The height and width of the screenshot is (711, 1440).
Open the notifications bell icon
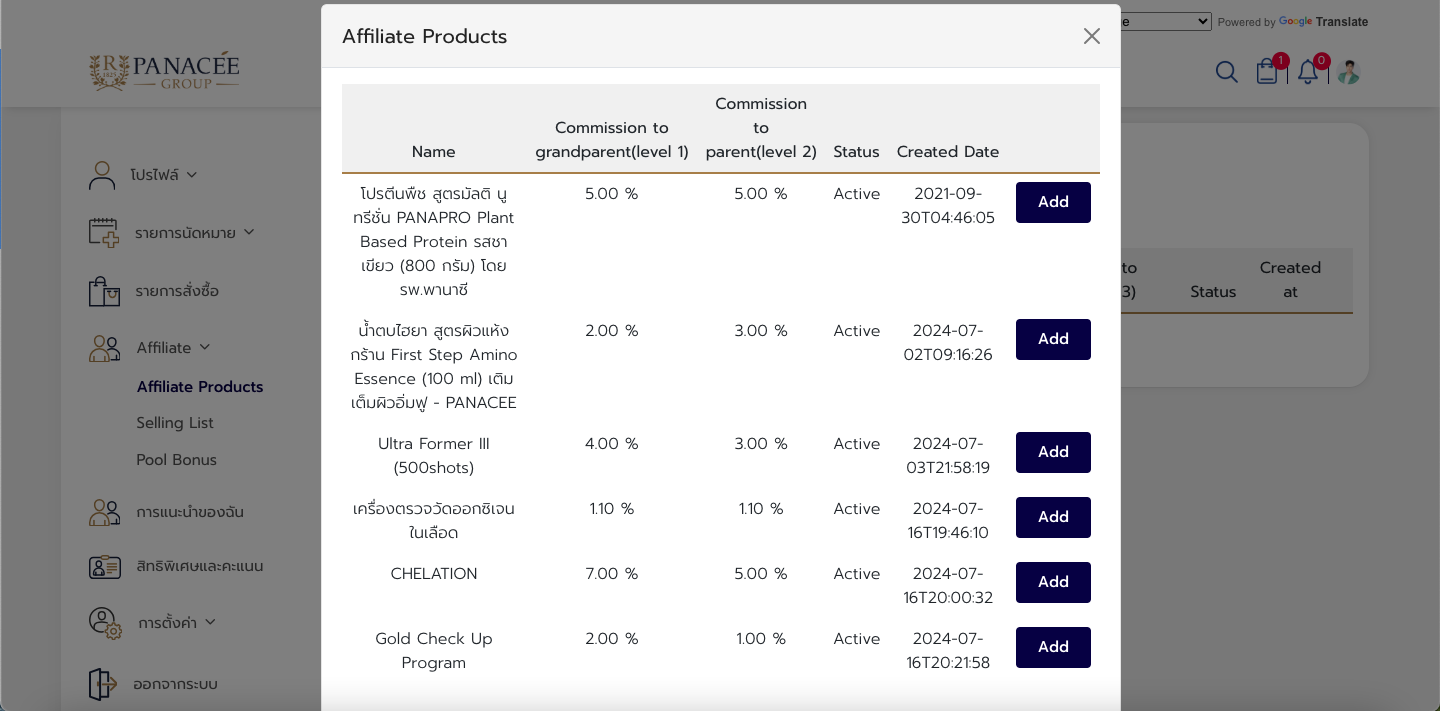(x=1308, y=72)
